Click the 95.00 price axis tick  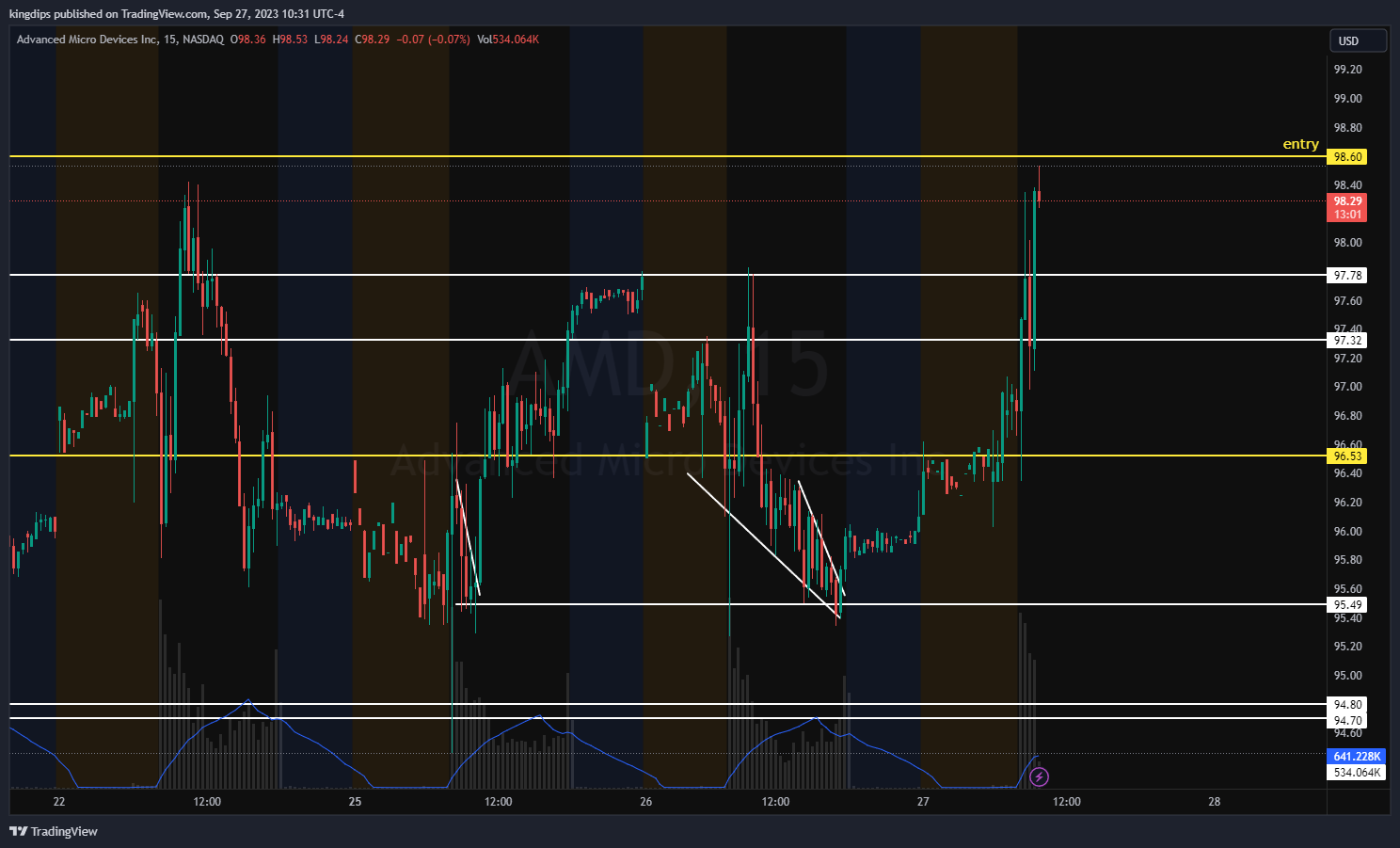coord(1347,676)
